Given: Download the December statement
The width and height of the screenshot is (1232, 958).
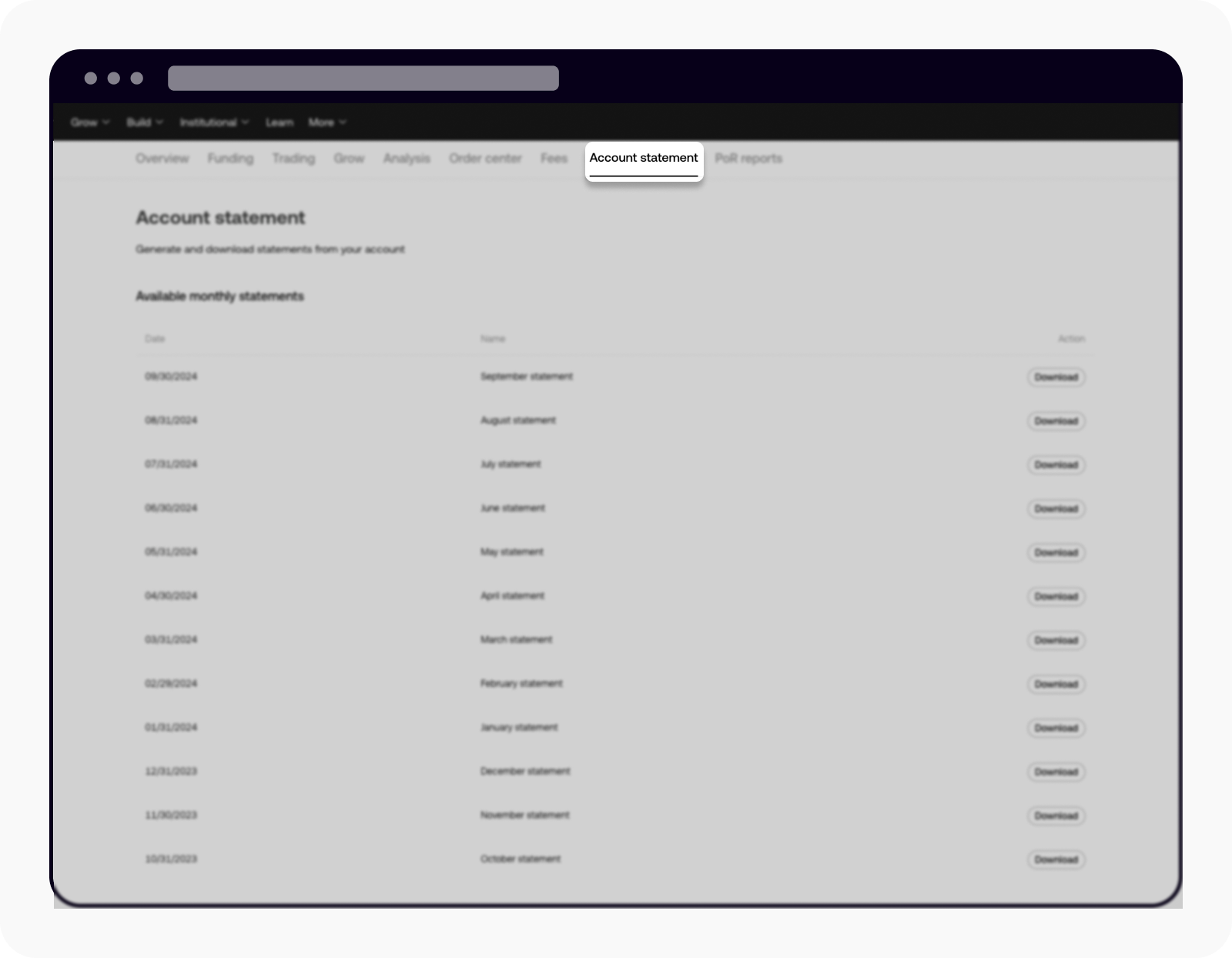Looking at the screenshot, I should (x=1056, y=772).
